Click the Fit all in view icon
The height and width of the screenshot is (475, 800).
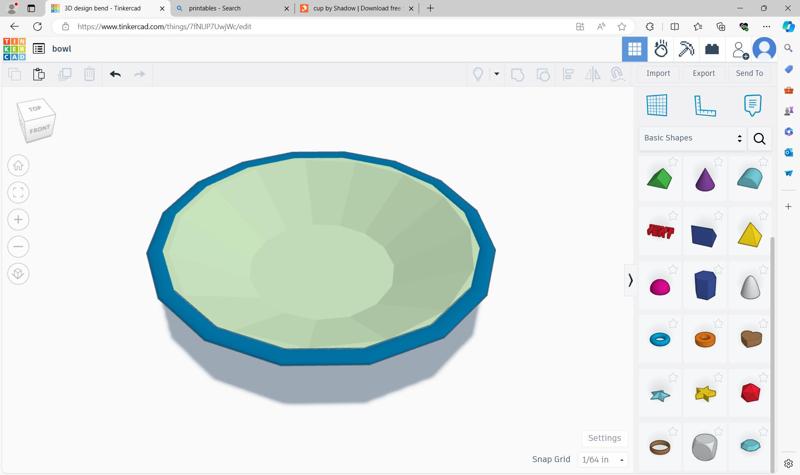pyautogui.click(x=18, y=193)
